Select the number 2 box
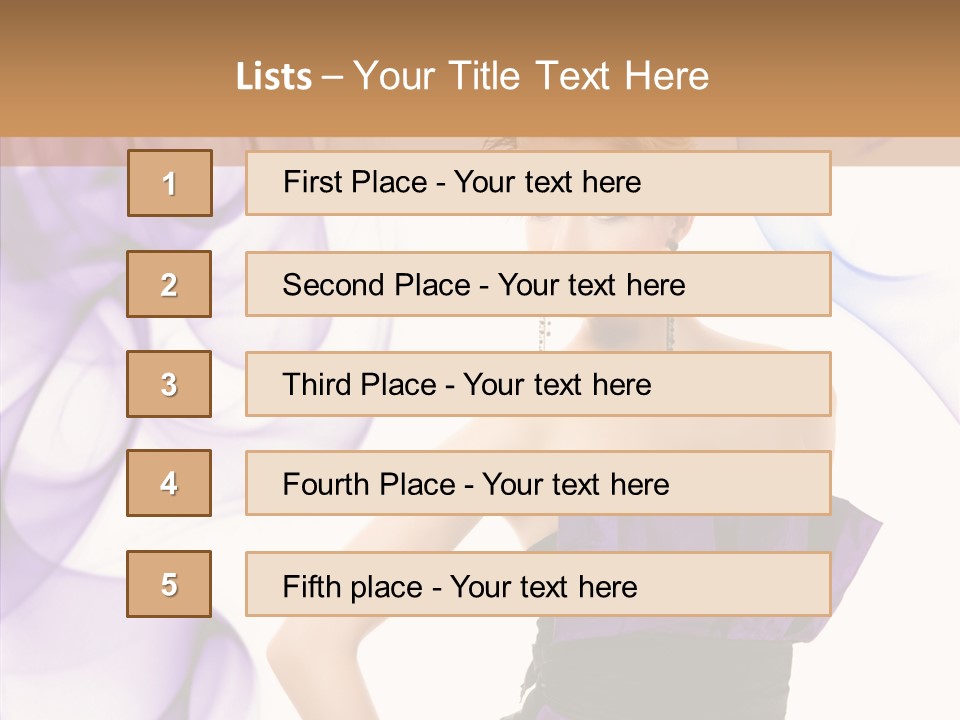The width and height of the screenshot is (960, 720). 169,284
